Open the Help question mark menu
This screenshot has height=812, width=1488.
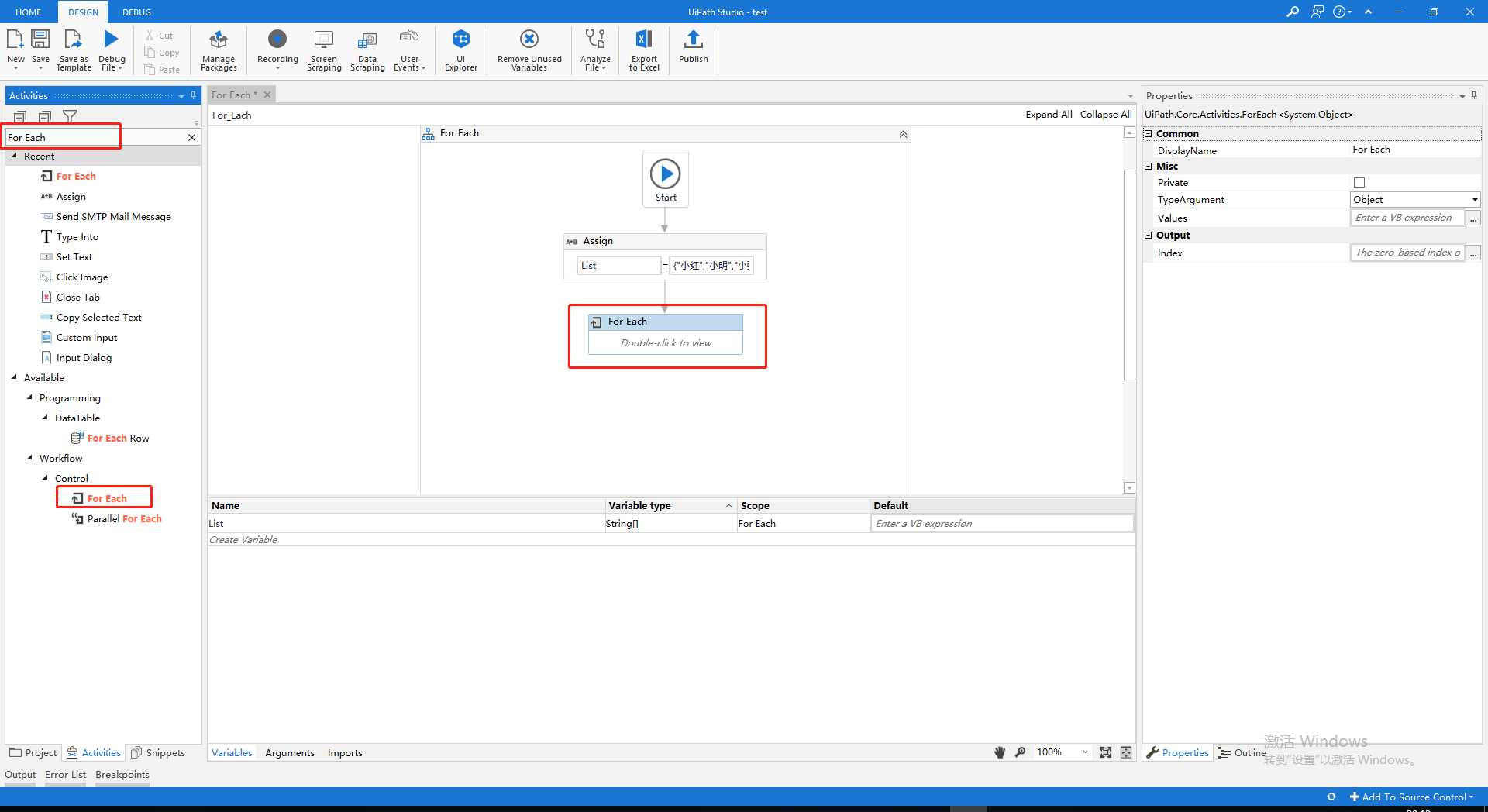1342,12
